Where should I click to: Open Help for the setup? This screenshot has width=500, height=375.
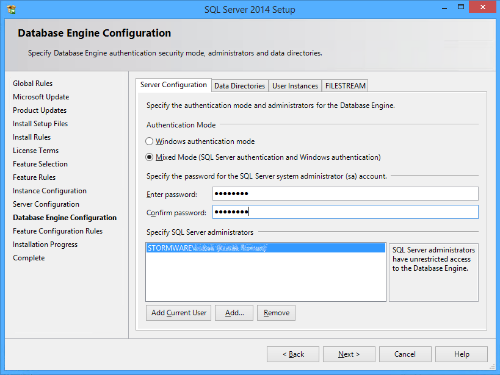[461, 354]
